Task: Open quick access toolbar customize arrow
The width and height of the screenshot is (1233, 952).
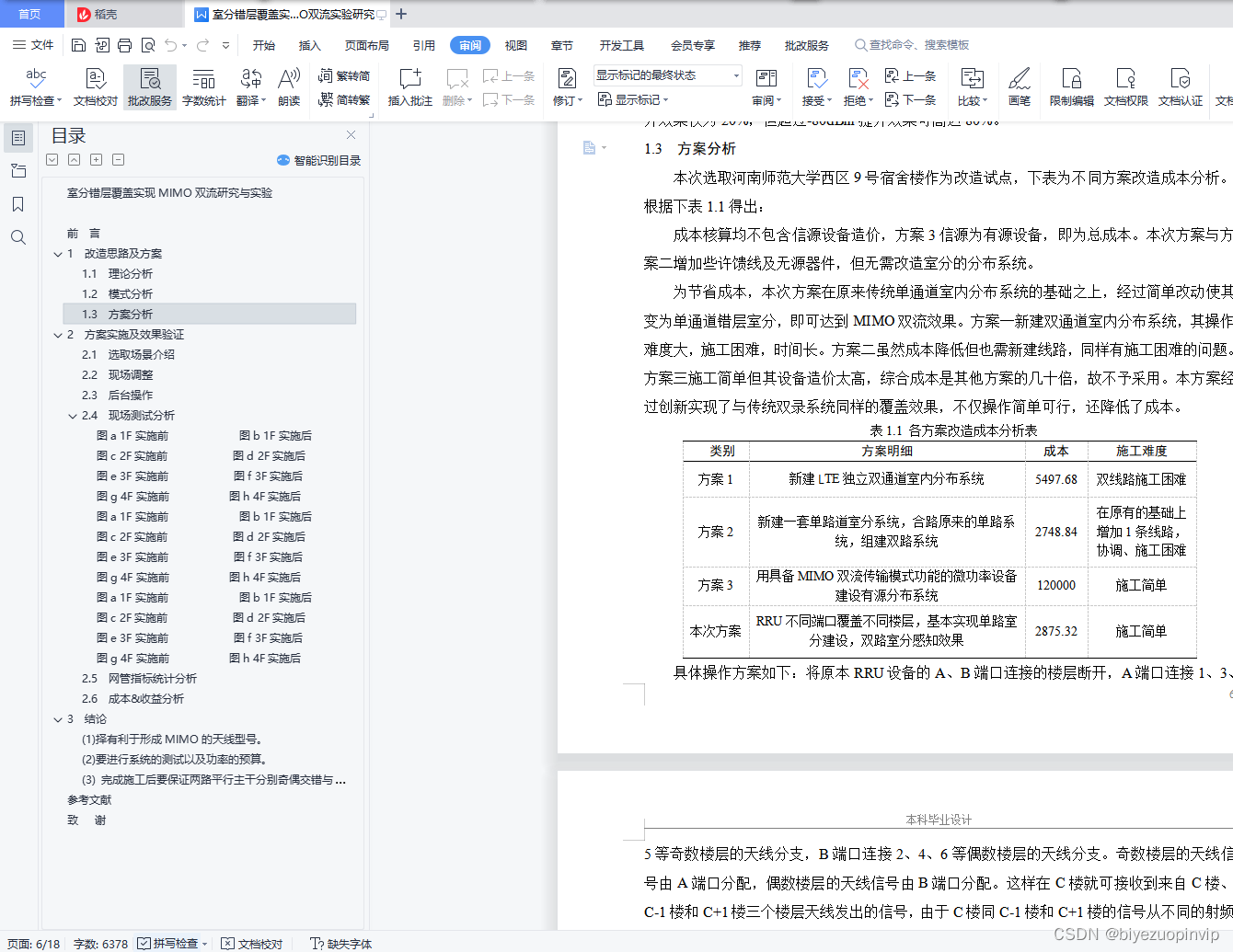Action: pyautogui.click(x=226, y=45)
